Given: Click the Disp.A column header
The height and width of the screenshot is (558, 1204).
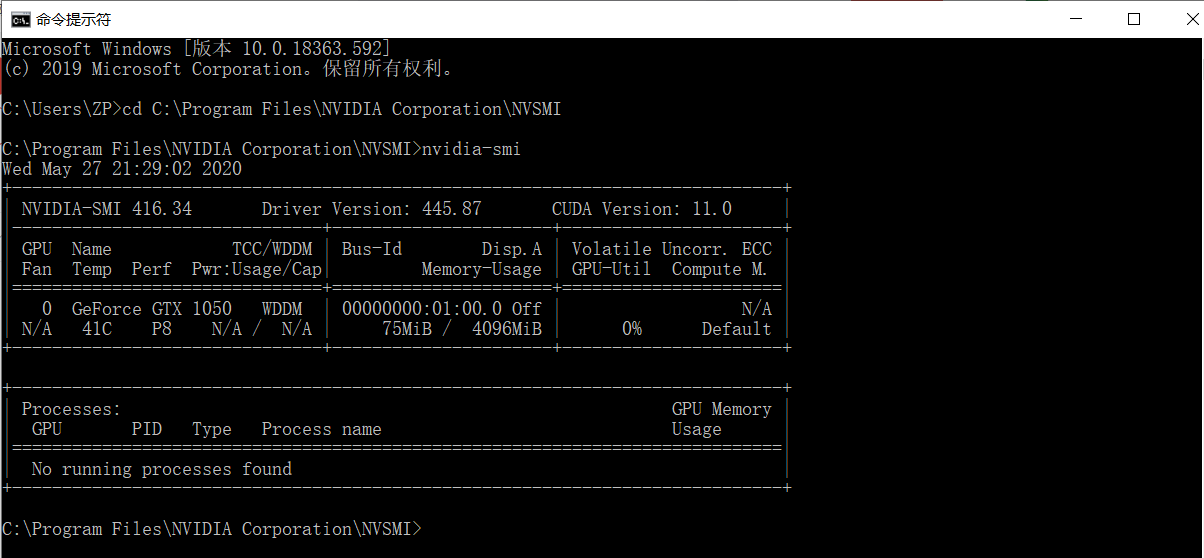Looking at the screenshot, I should point(511,249).
